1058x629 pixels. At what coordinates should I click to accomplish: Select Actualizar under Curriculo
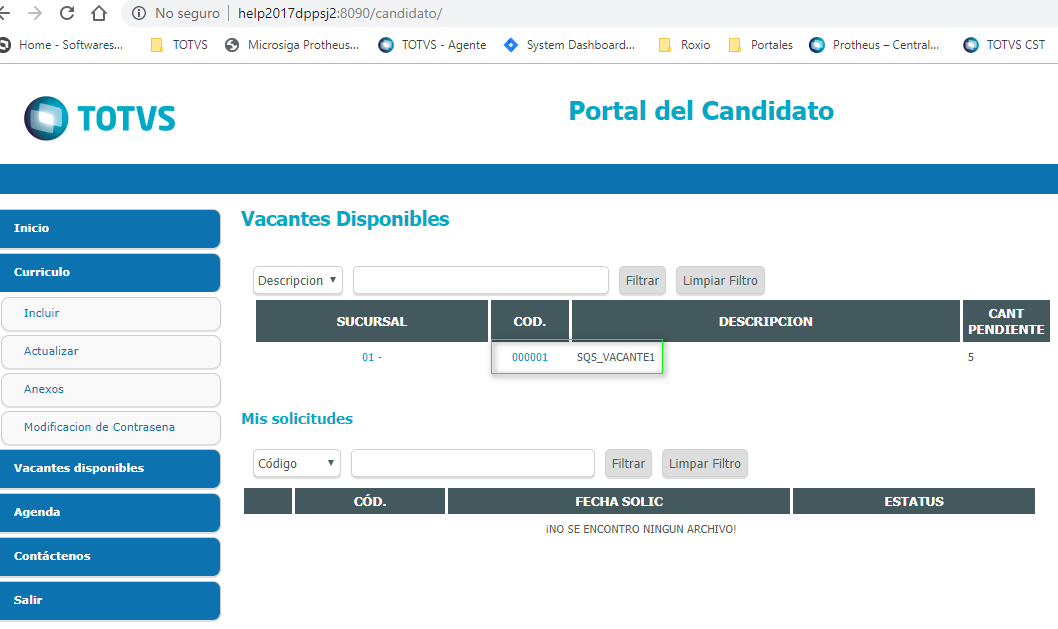point(111,351)
